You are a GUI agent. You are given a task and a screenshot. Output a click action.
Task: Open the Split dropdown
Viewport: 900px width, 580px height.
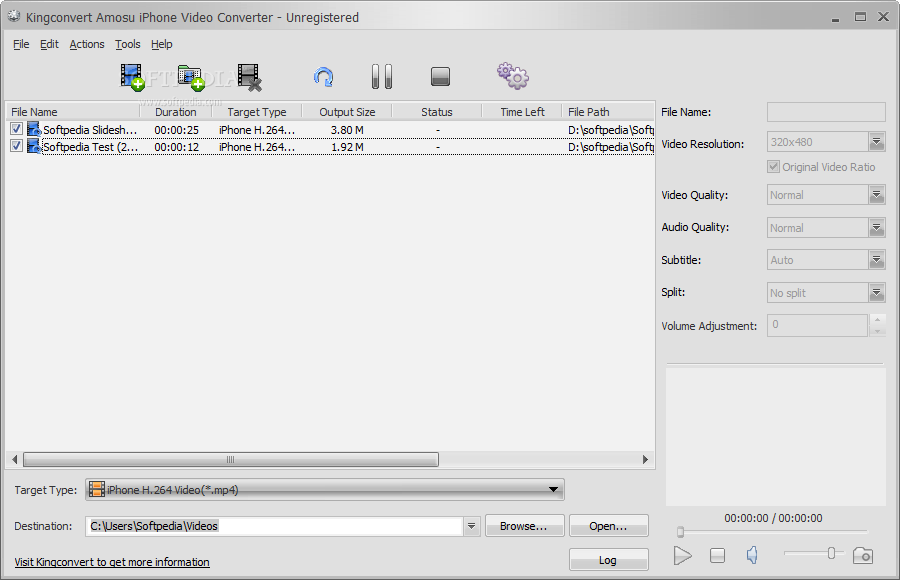[876, 293]
